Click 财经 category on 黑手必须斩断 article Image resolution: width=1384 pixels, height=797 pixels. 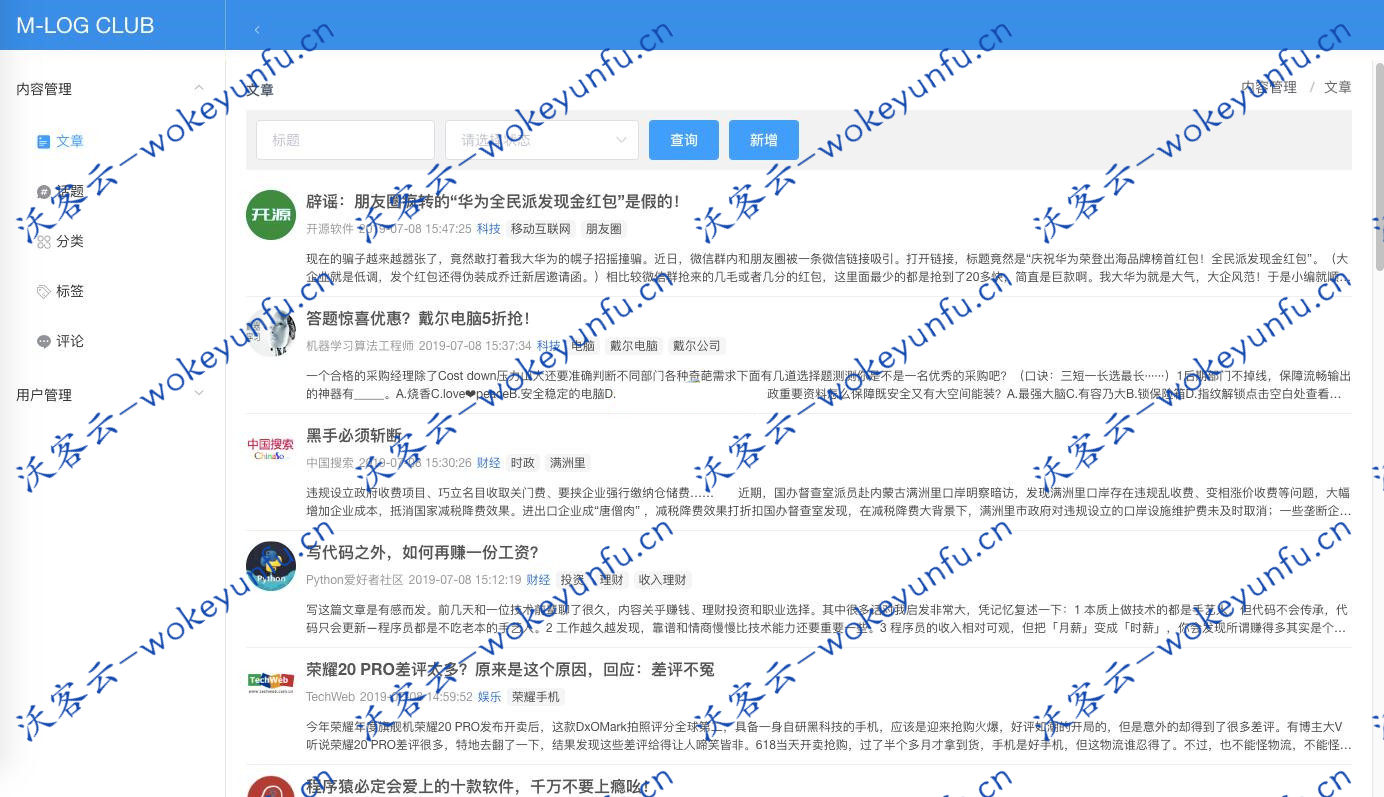(x=489, y=463)
